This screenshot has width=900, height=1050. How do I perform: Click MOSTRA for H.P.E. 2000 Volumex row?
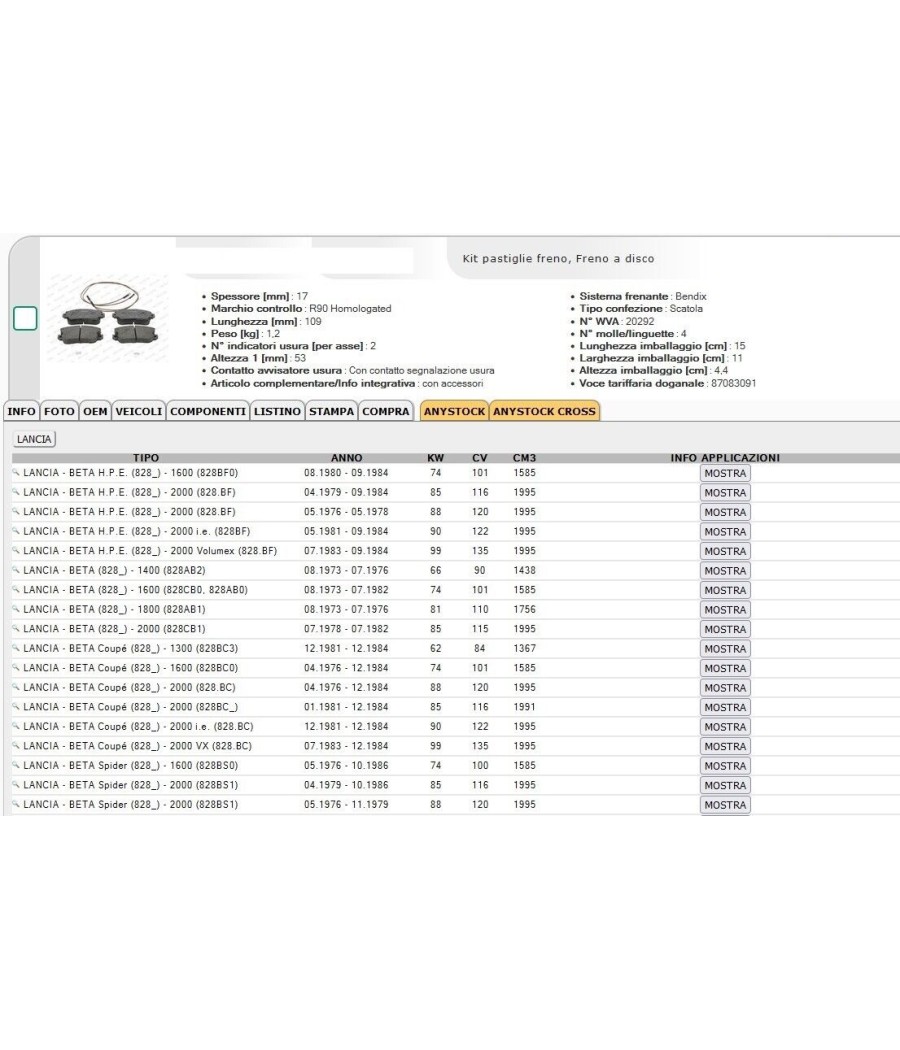pos(725,551)
